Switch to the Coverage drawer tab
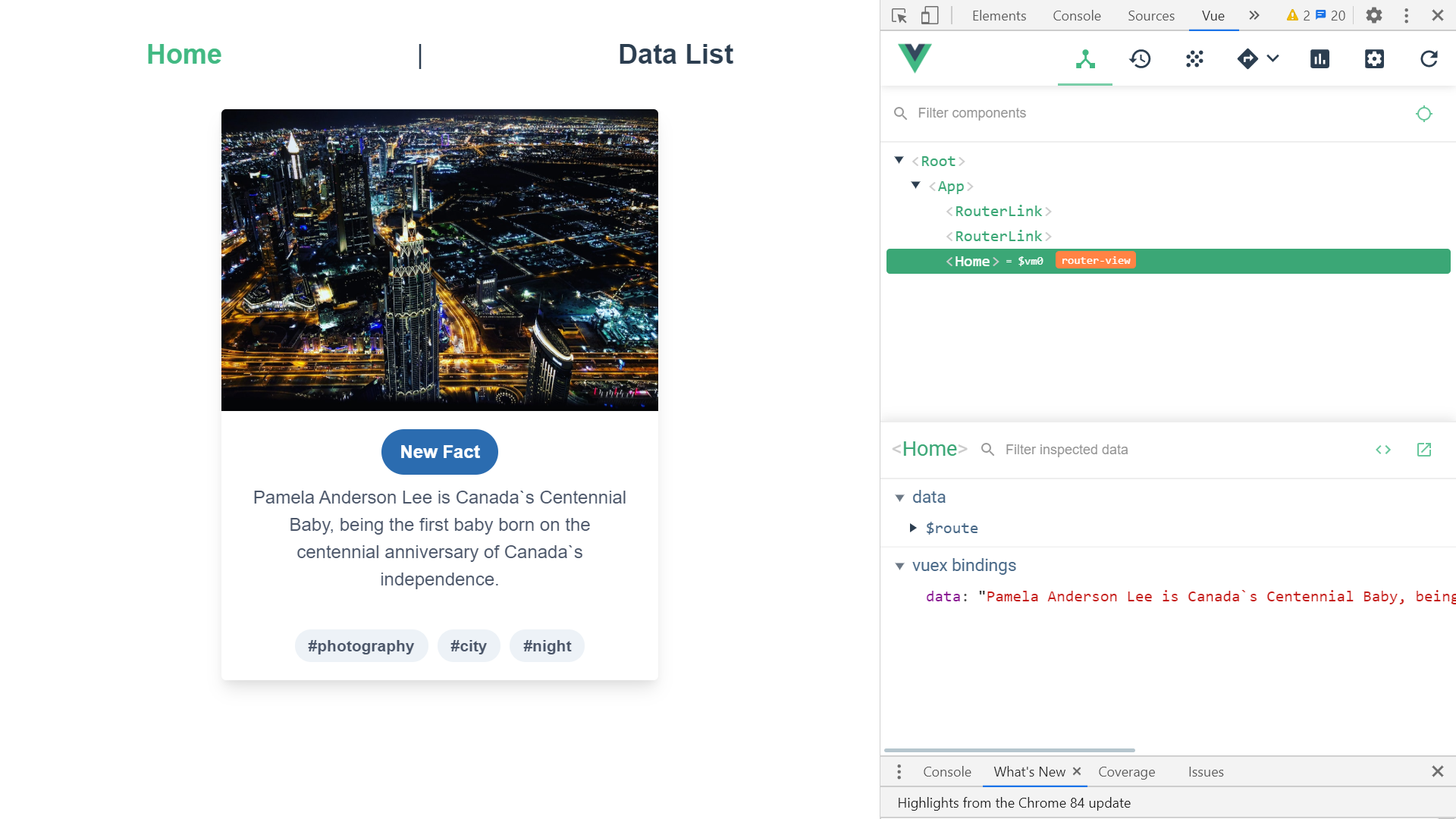The width and height of the screenshot is (1456, 819). (x=1126, y=771)
